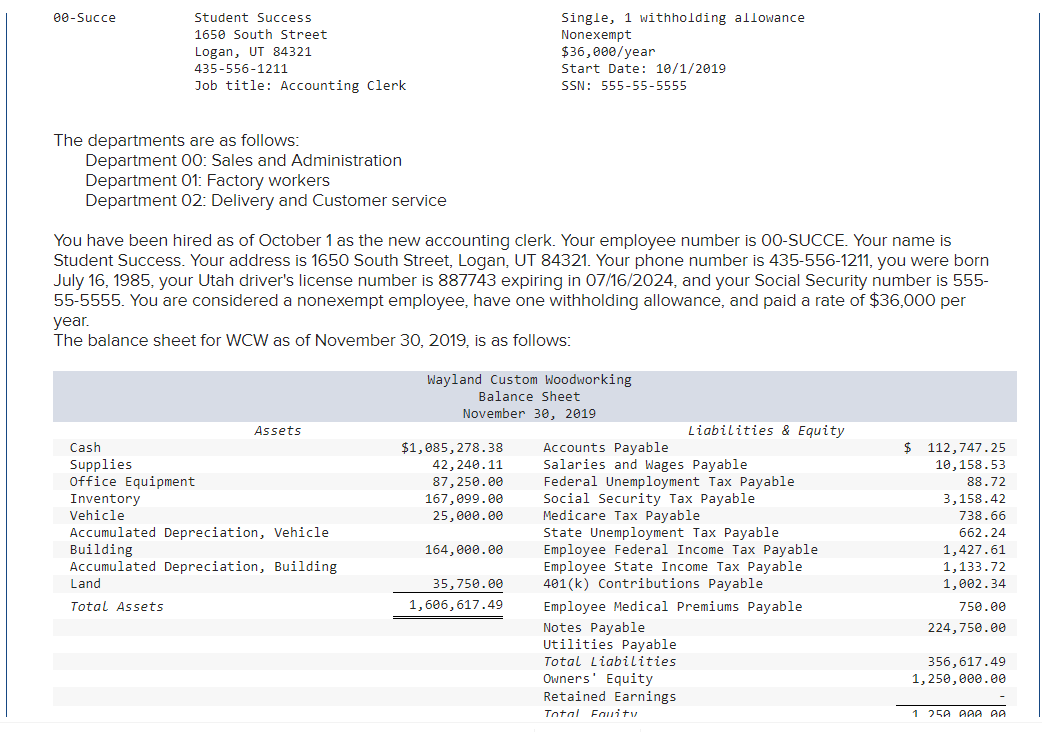Click Department 00: Sales and Administration
Viewport: 1042px width, 732px height.
(243, 161)
